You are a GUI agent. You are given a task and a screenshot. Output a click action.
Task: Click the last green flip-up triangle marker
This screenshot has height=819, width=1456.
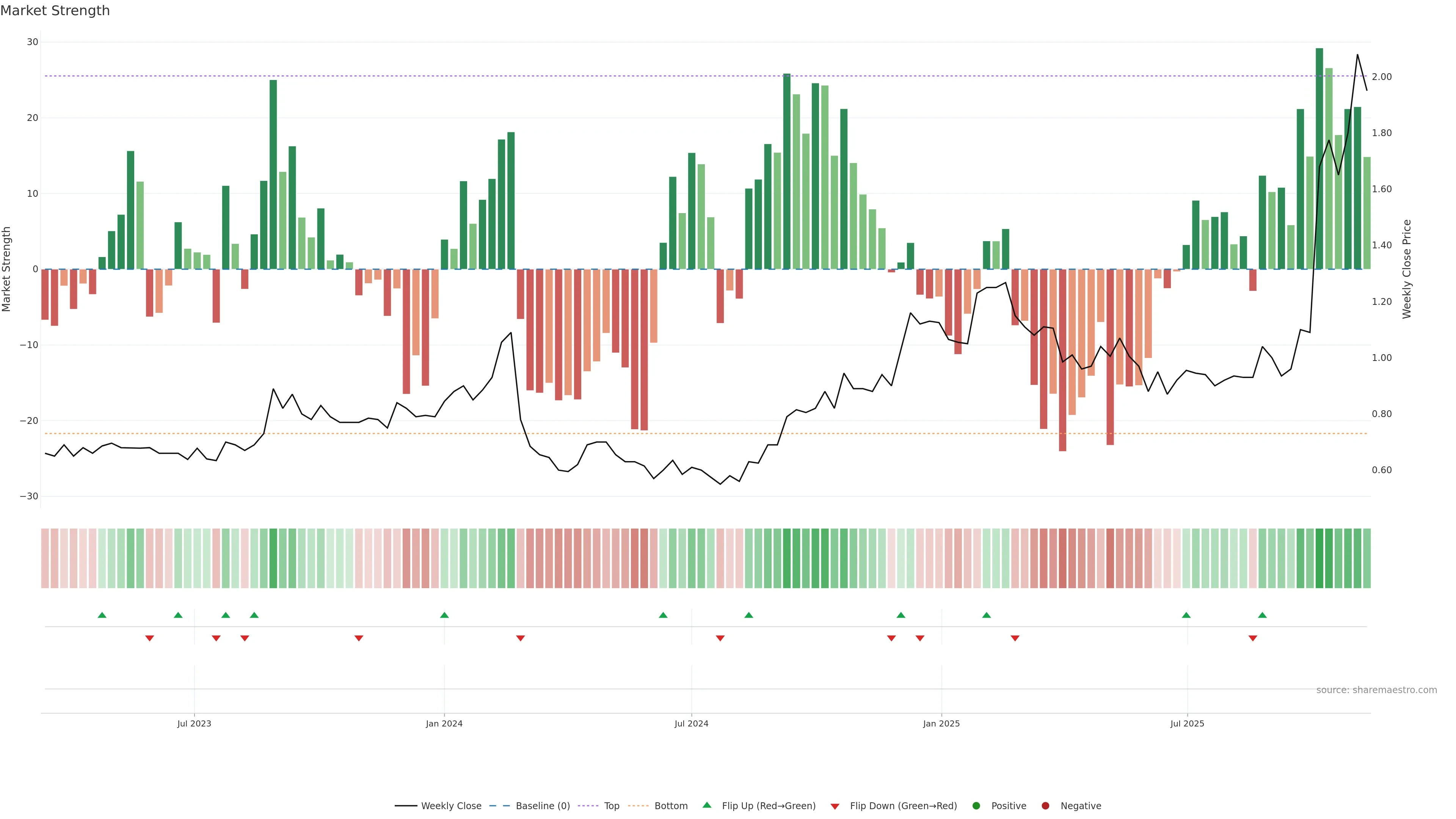(x=1262, y=615)
